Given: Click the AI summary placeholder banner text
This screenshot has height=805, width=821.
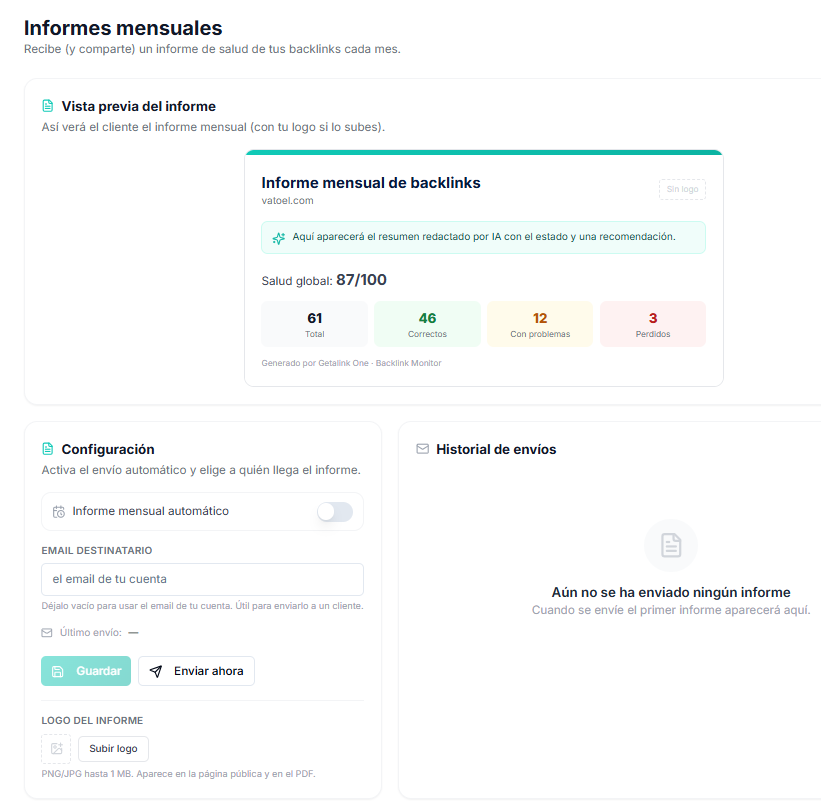Looking at the screenshot, I should [484, 237].
